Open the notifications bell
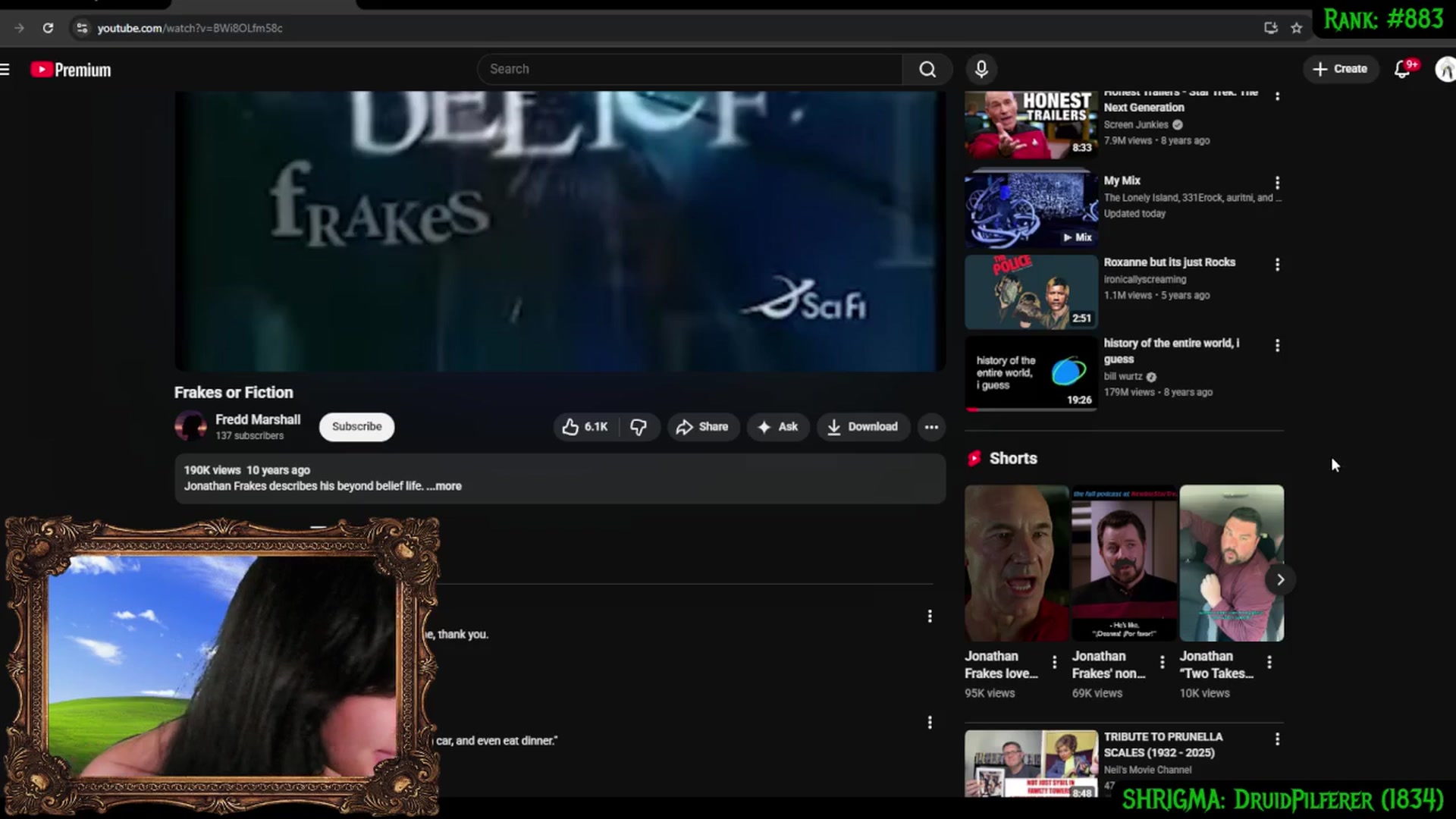 (1402, 69)
